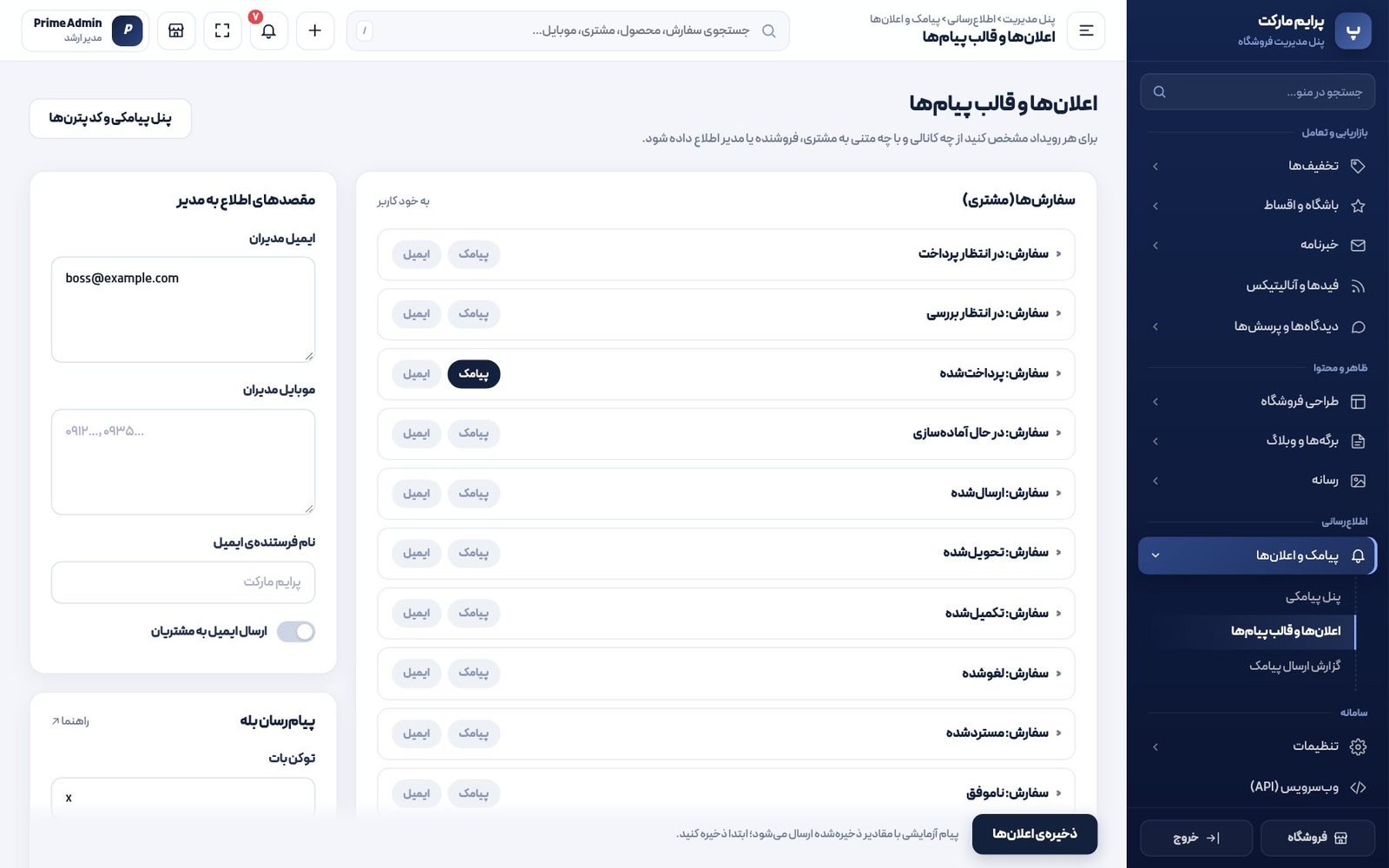Screen dimensions: 1389x868
Task: Open the راهنما link in پیام‌رسان بله
Action: point(70,721)
